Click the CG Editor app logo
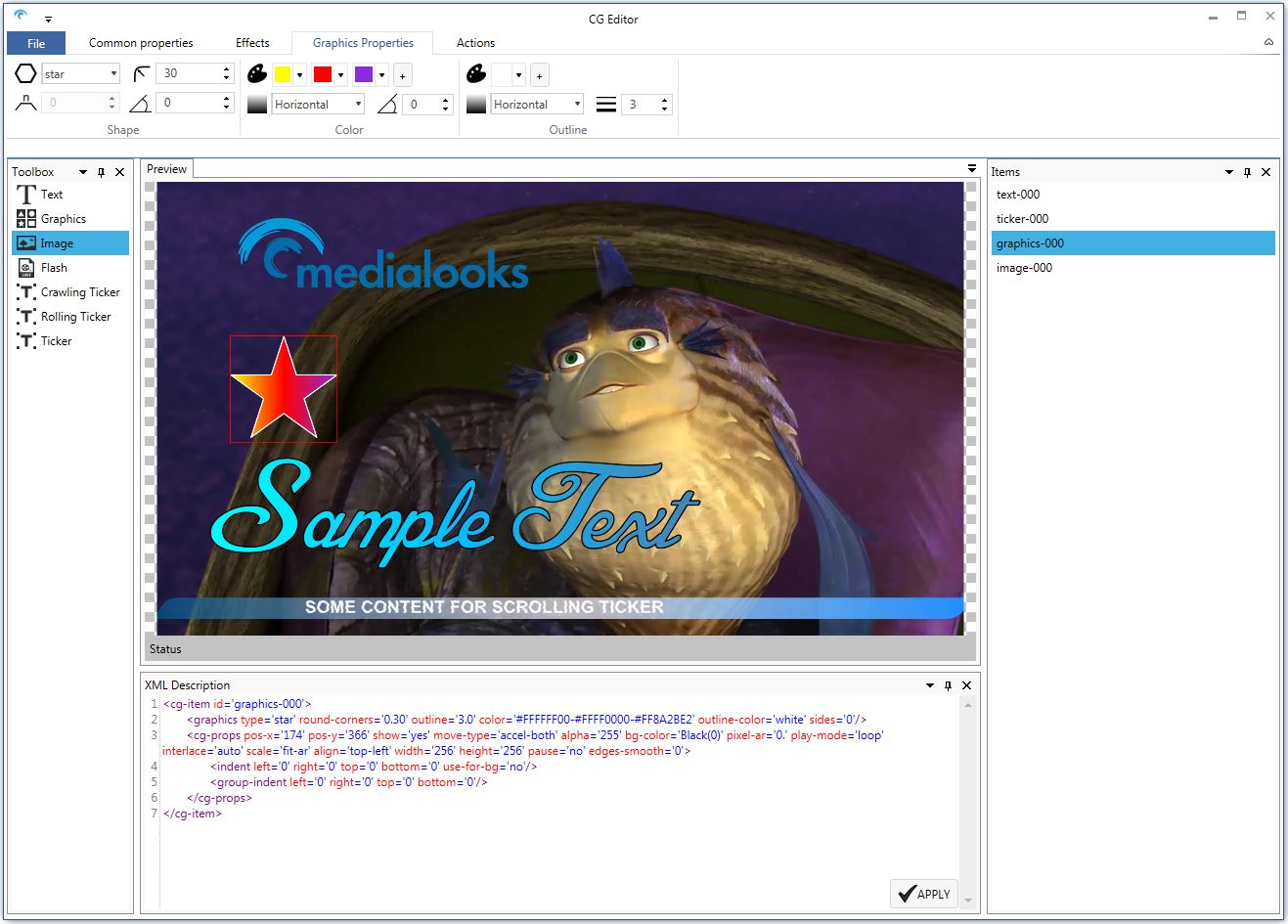 click(21, 15)
